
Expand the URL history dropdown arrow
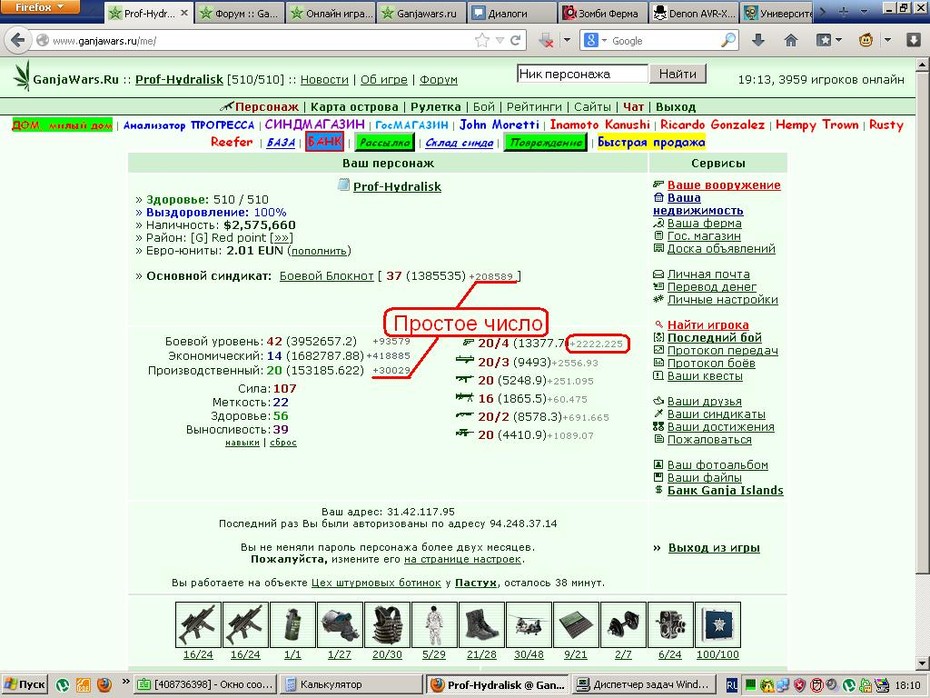pyautogui.click(x=499, y=40)
